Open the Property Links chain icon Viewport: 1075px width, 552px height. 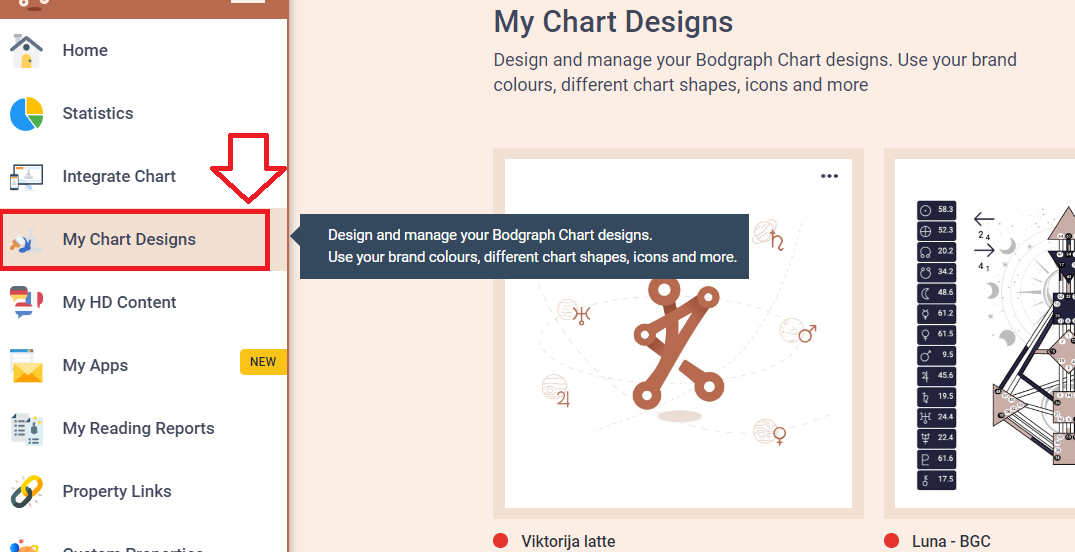tap(26, 492)
